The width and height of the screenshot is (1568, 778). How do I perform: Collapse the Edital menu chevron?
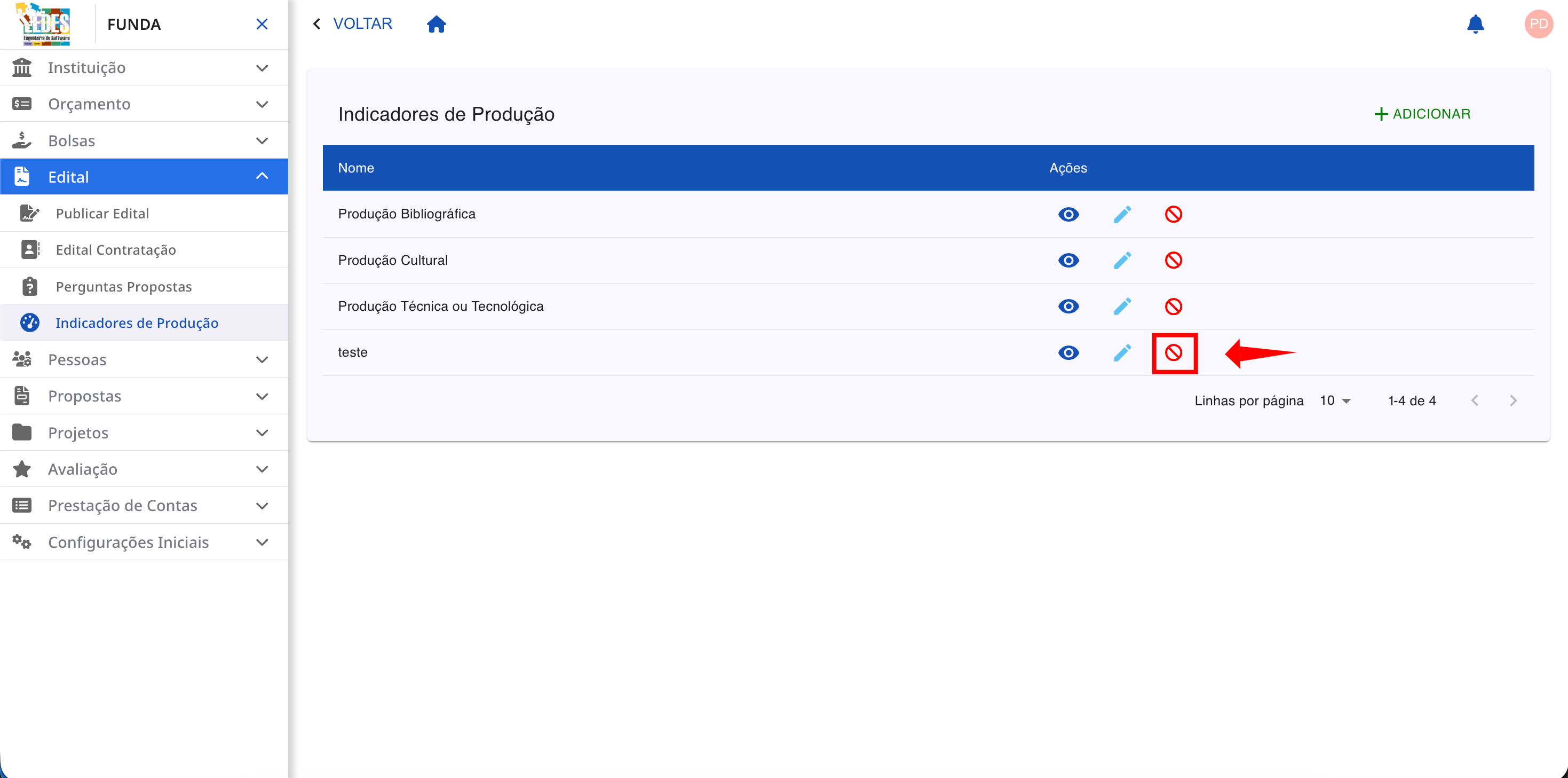(262, 176)
